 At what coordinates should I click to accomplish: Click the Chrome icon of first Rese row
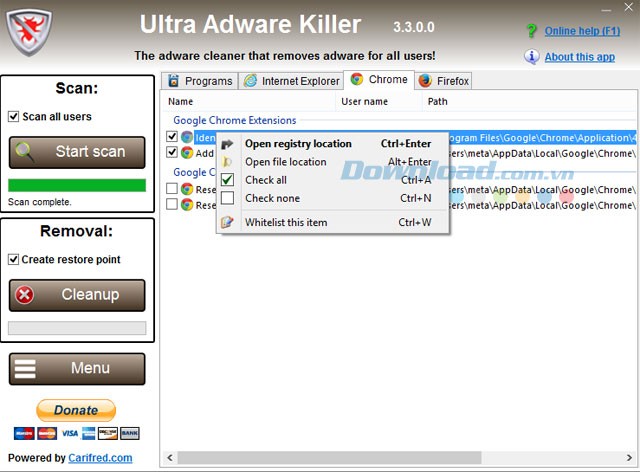[187, 189]
